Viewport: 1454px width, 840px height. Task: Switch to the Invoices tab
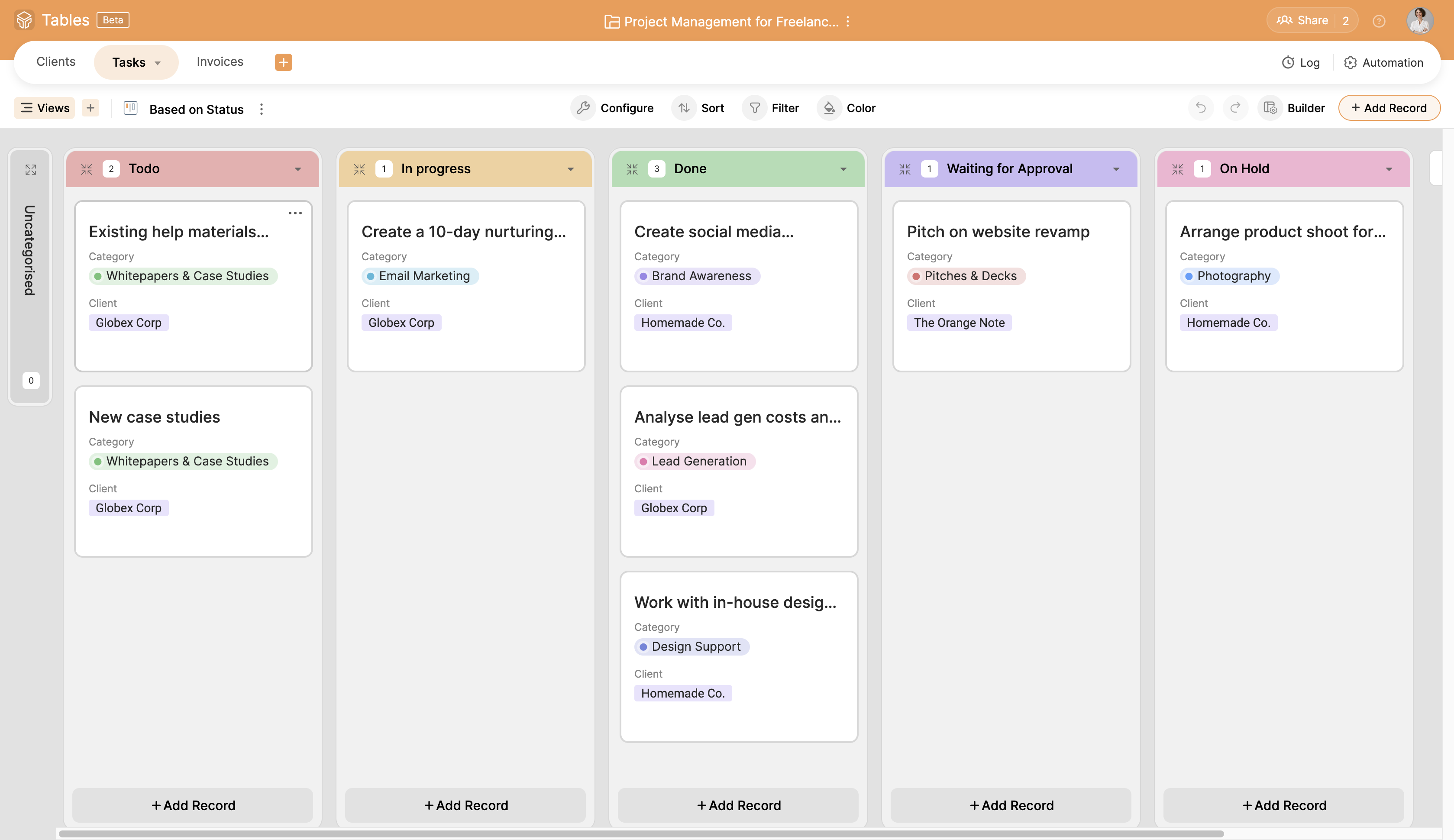[219, 61]
